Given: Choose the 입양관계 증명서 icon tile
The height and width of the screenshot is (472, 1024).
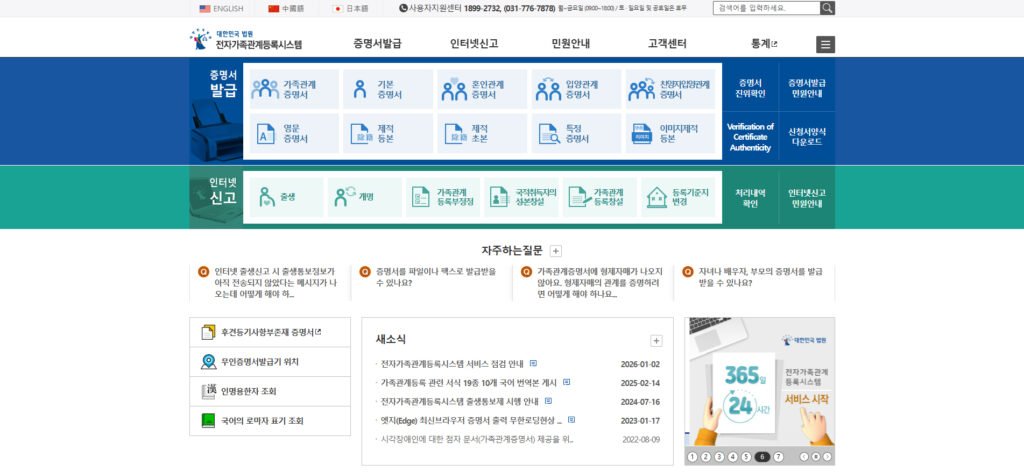Looking at the screenshot, I should coord(576,89).
